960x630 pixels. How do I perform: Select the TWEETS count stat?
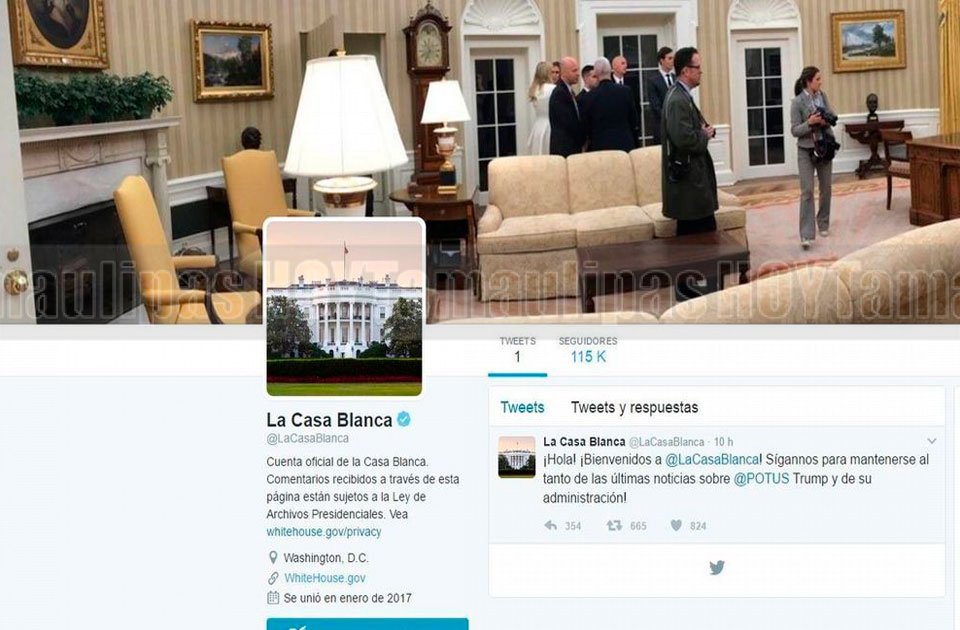pyautogui.click(x=517, y=350)
